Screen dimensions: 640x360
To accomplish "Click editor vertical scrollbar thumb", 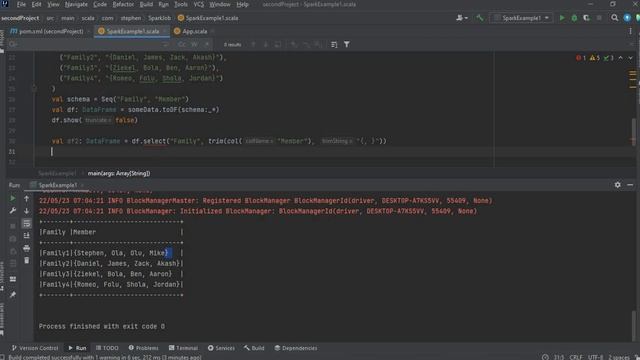I will pyautogui.click(x=633, y=131).
